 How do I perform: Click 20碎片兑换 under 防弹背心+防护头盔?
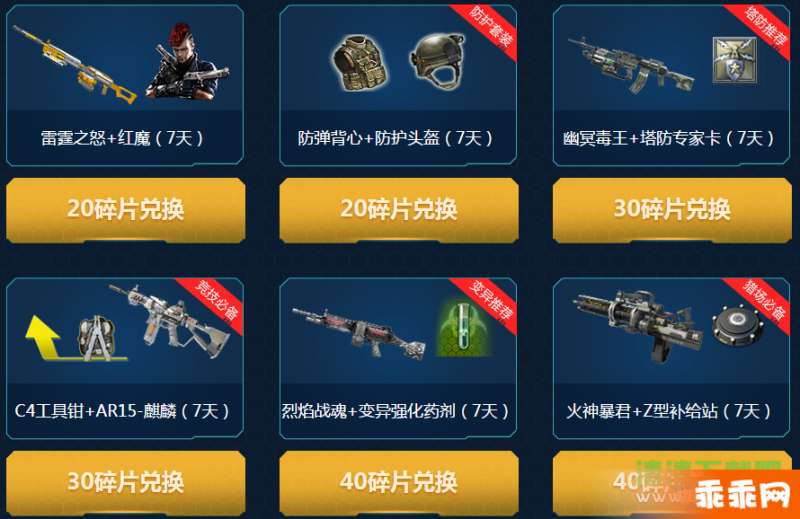pyautogui.click(x=399, y=209)
